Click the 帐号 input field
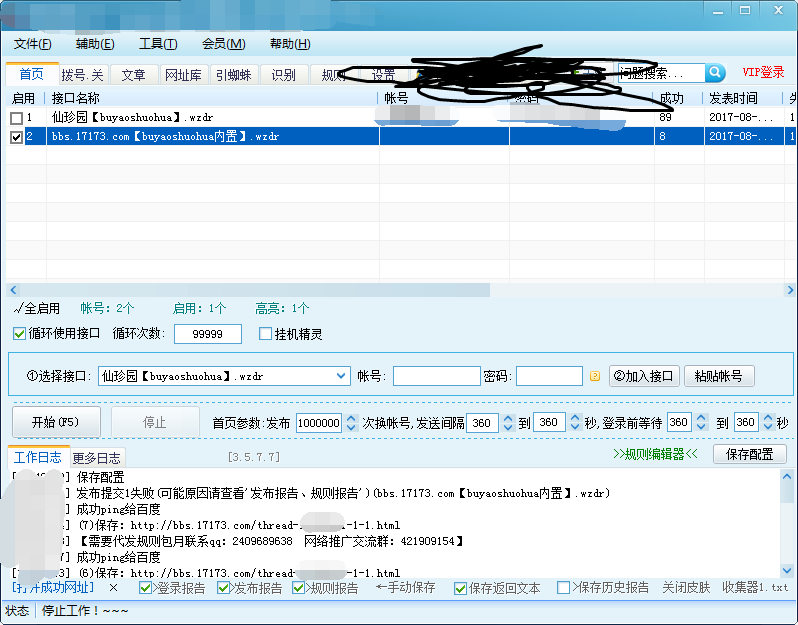Image resolution: width=798 pixels, height=625 pixels. (x=437, y=377)
